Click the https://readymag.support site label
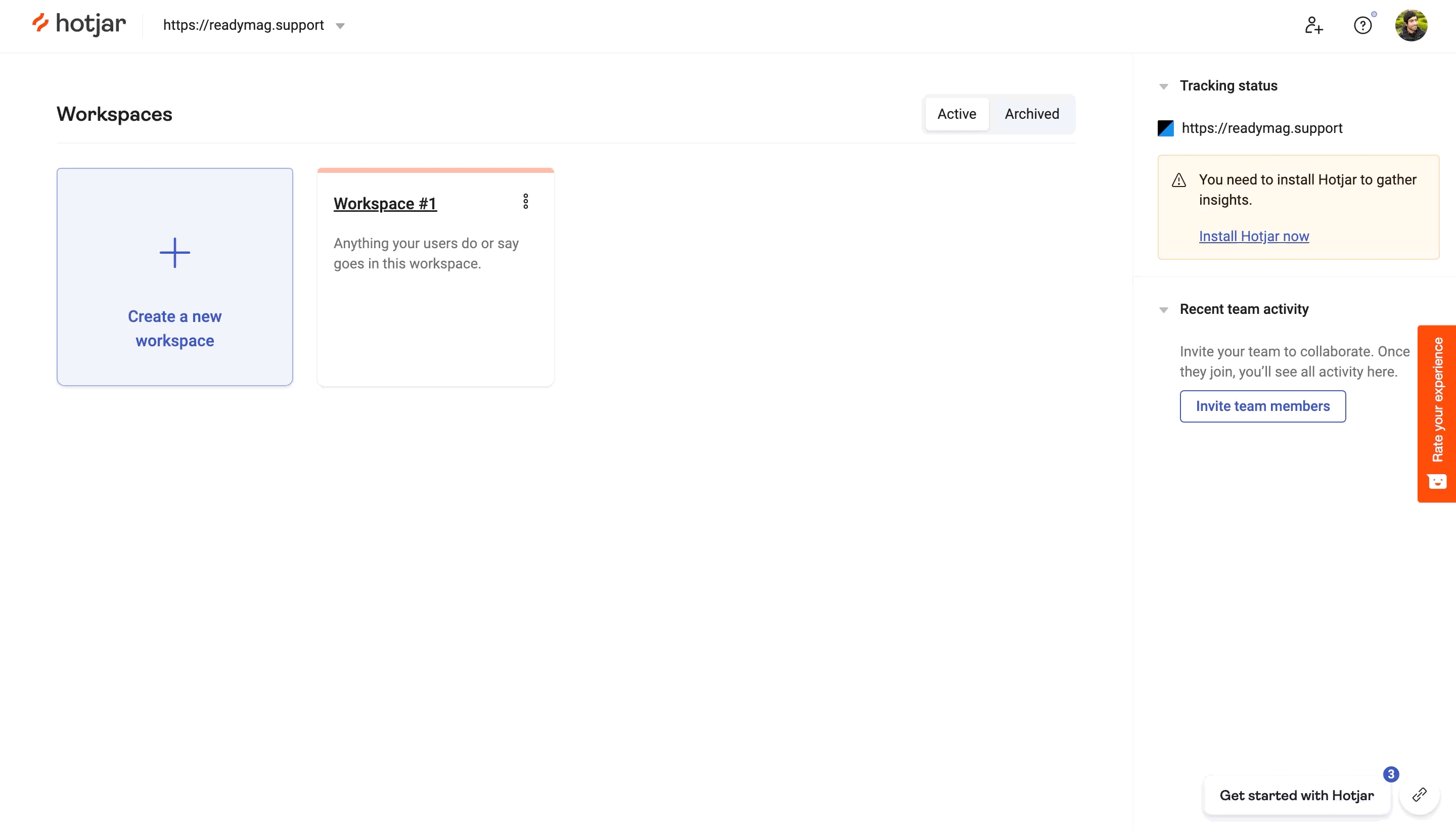 (244, 25)
